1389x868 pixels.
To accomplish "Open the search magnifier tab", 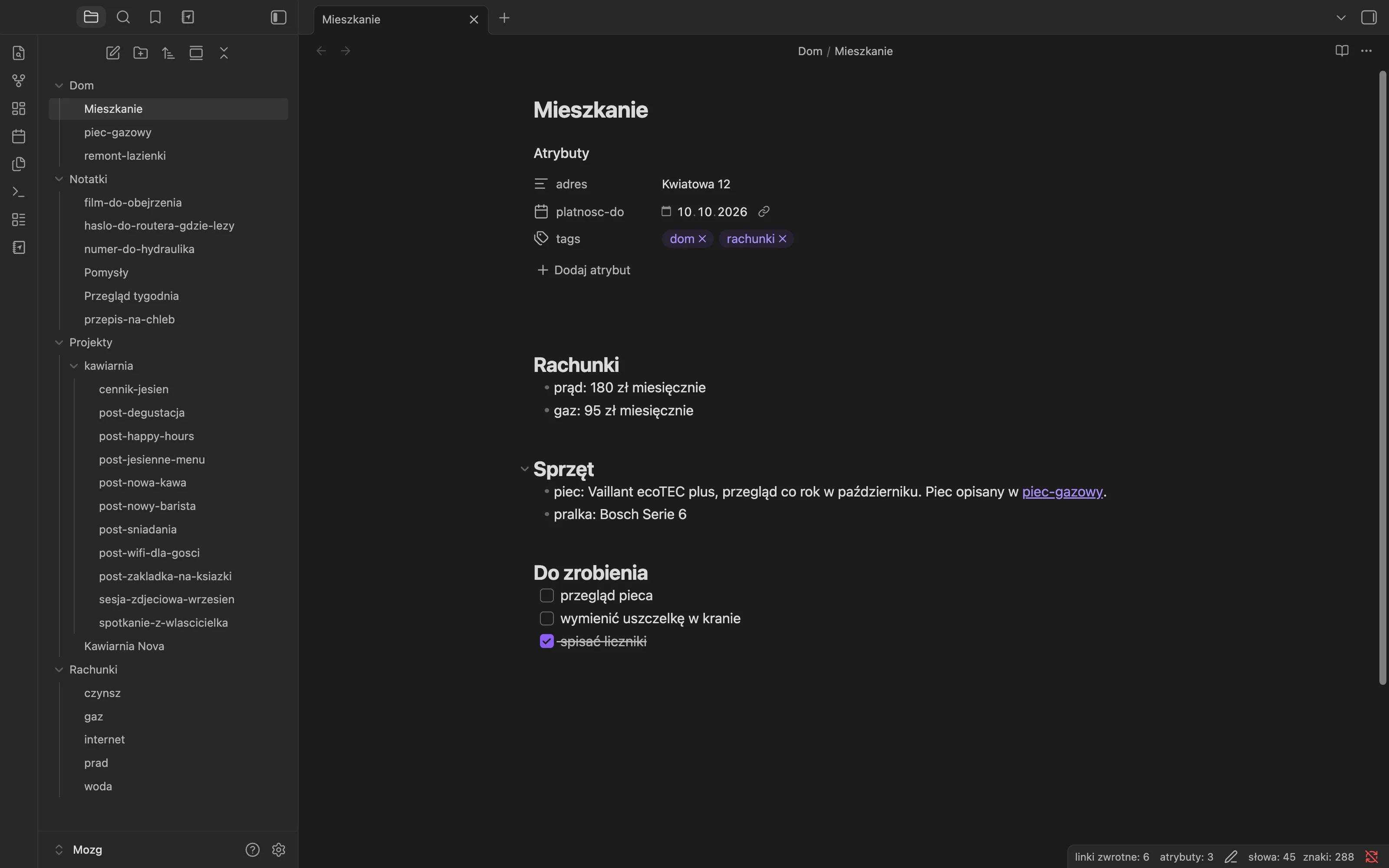I will pos(123,17).
